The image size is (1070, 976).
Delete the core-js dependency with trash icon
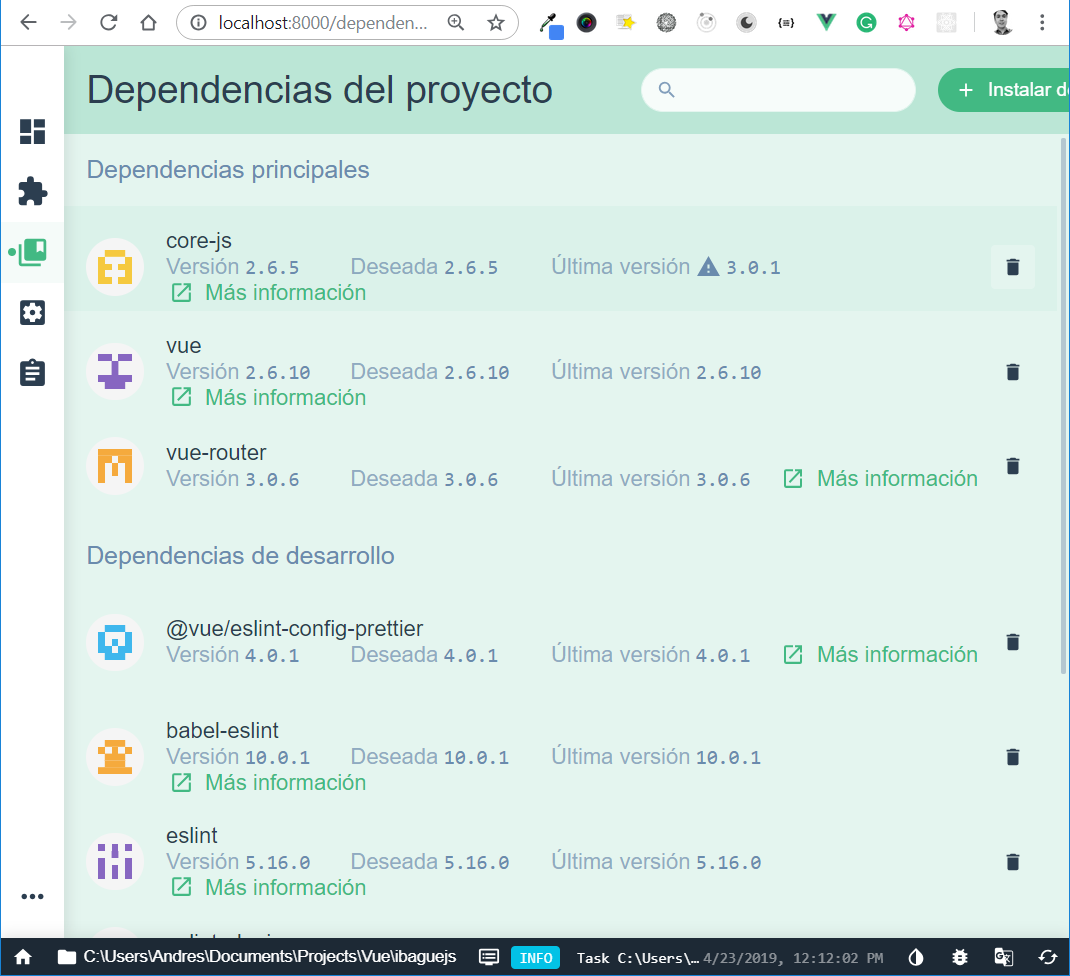(1013, 267)
